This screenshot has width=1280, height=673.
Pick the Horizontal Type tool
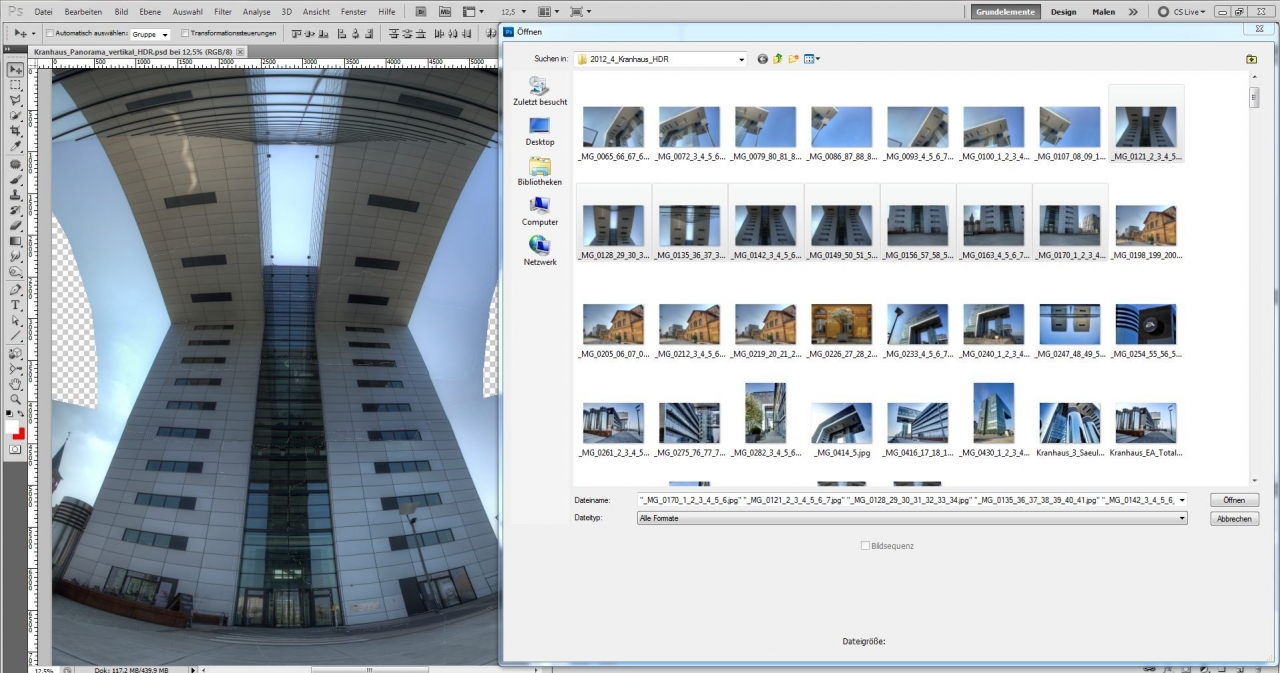[x=16, y=305]
